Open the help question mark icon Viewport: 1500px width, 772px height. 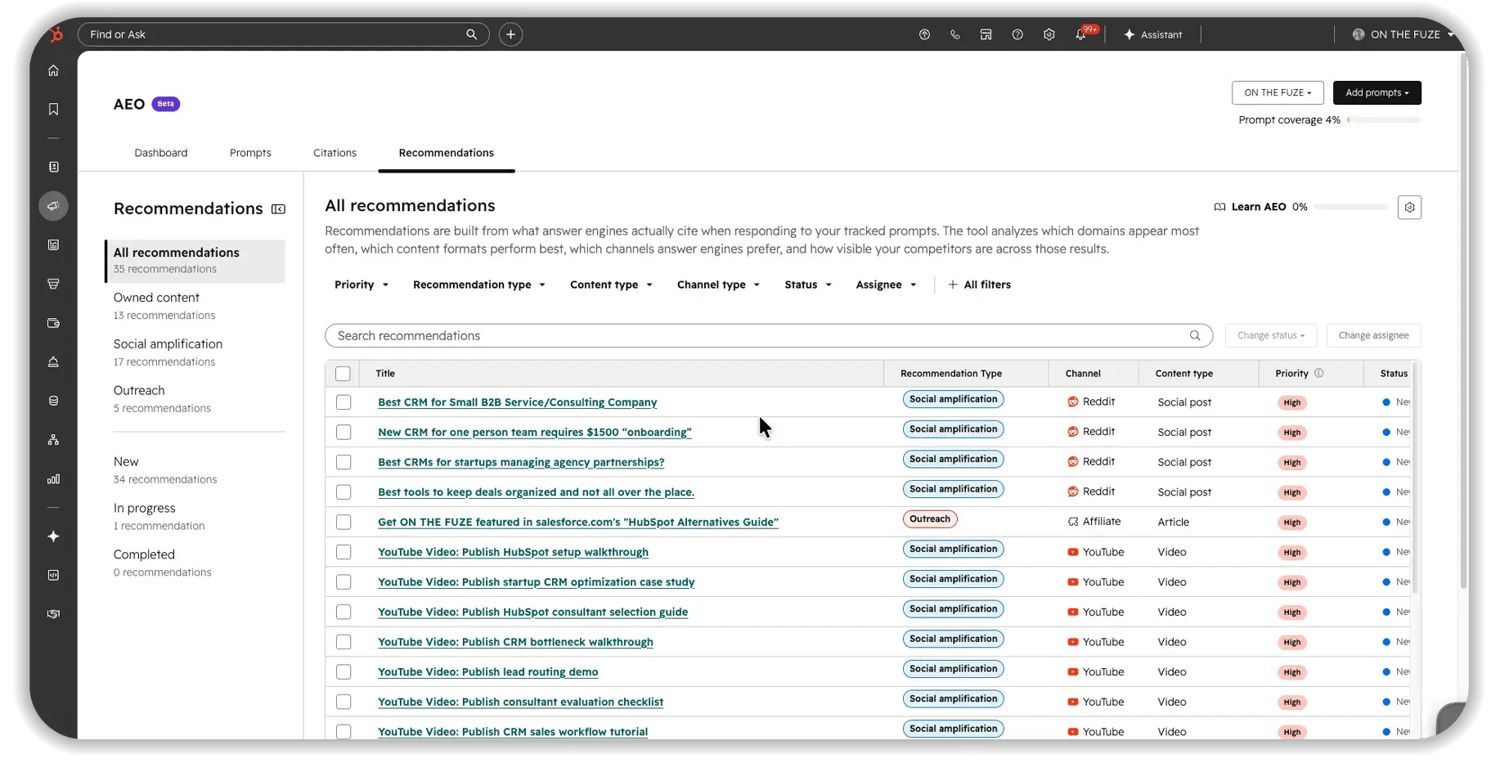click(x=1017, y=34)
